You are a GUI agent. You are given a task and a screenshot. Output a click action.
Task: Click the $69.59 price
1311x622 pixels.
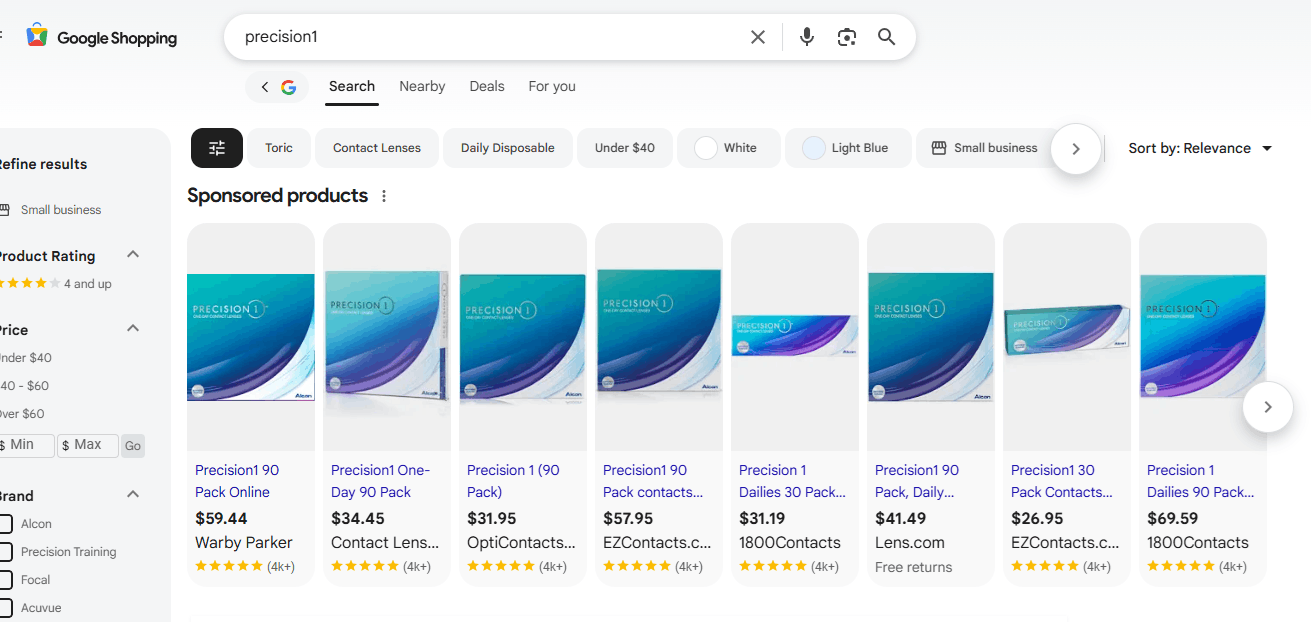coord(1173,519)
